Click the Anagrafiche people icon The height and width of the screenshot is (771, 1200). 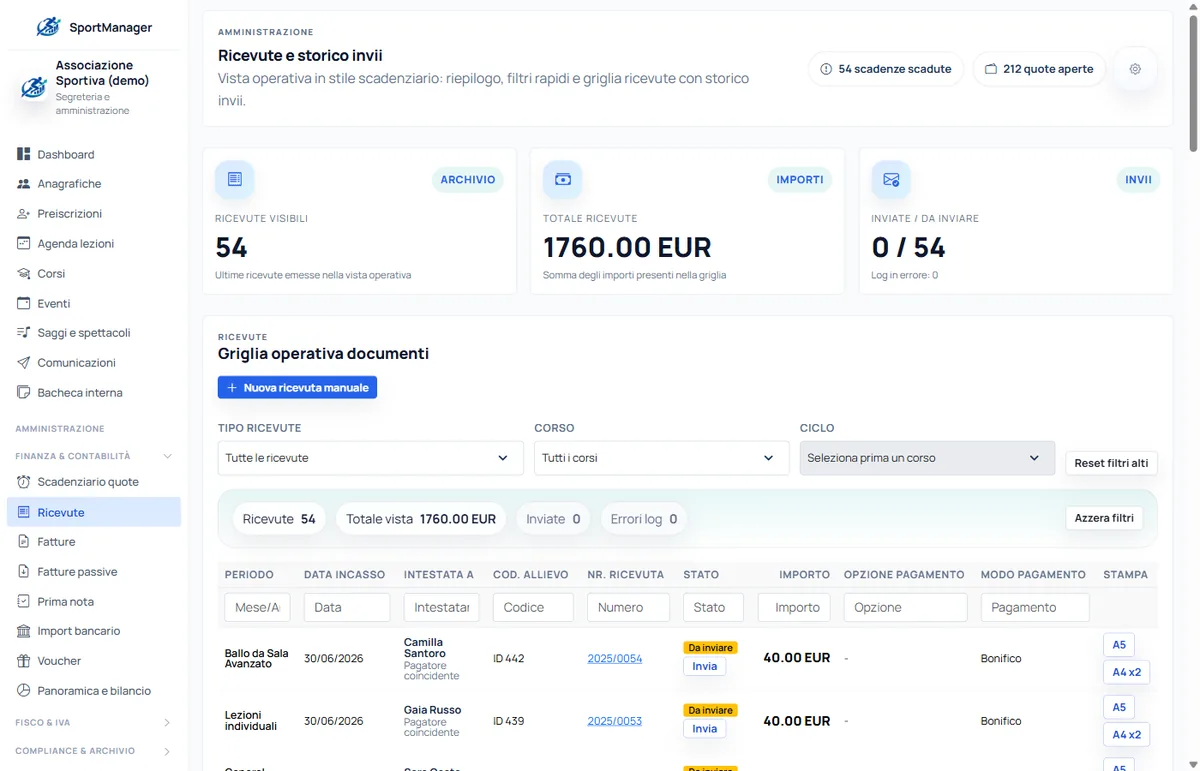tap(24, 184)
